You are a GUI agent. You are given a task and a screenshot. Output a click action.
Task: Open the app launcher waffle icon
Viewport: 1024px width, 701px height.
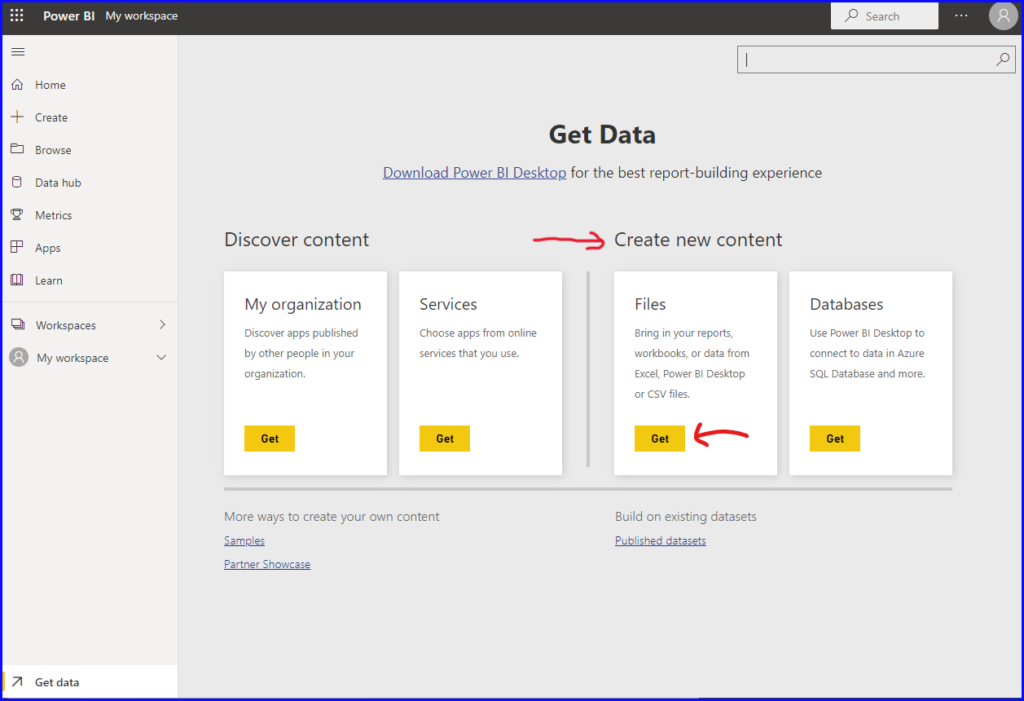[17, 16]
